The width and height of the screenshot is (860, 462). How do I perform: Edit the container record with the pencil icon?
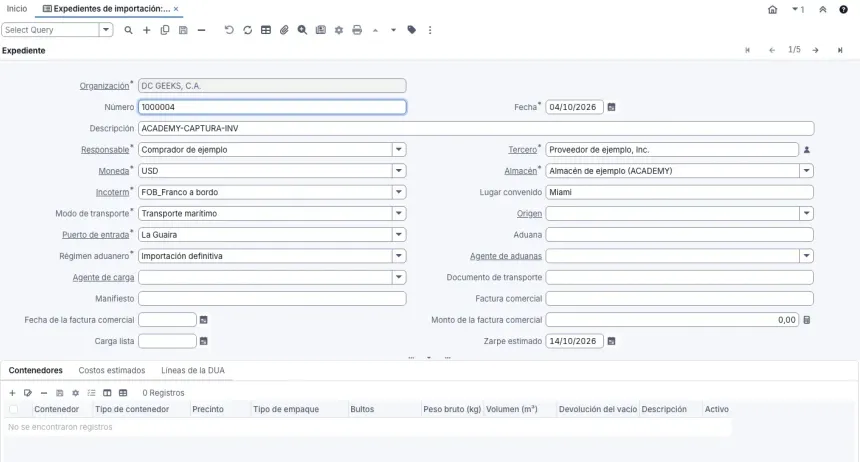[28, 393]
